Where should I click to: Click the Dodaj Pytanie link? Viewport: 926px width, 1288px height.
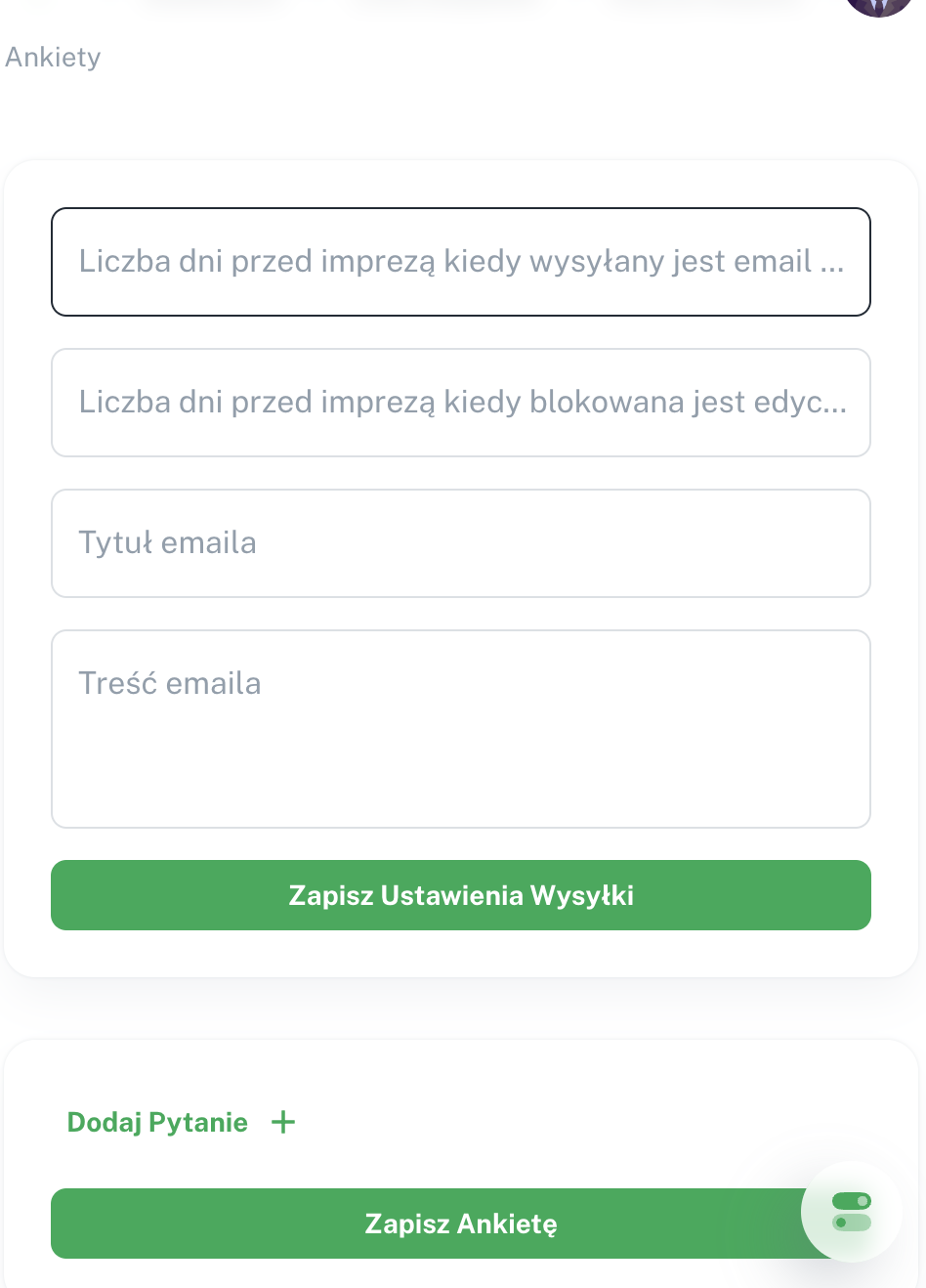coord(157,1122)
